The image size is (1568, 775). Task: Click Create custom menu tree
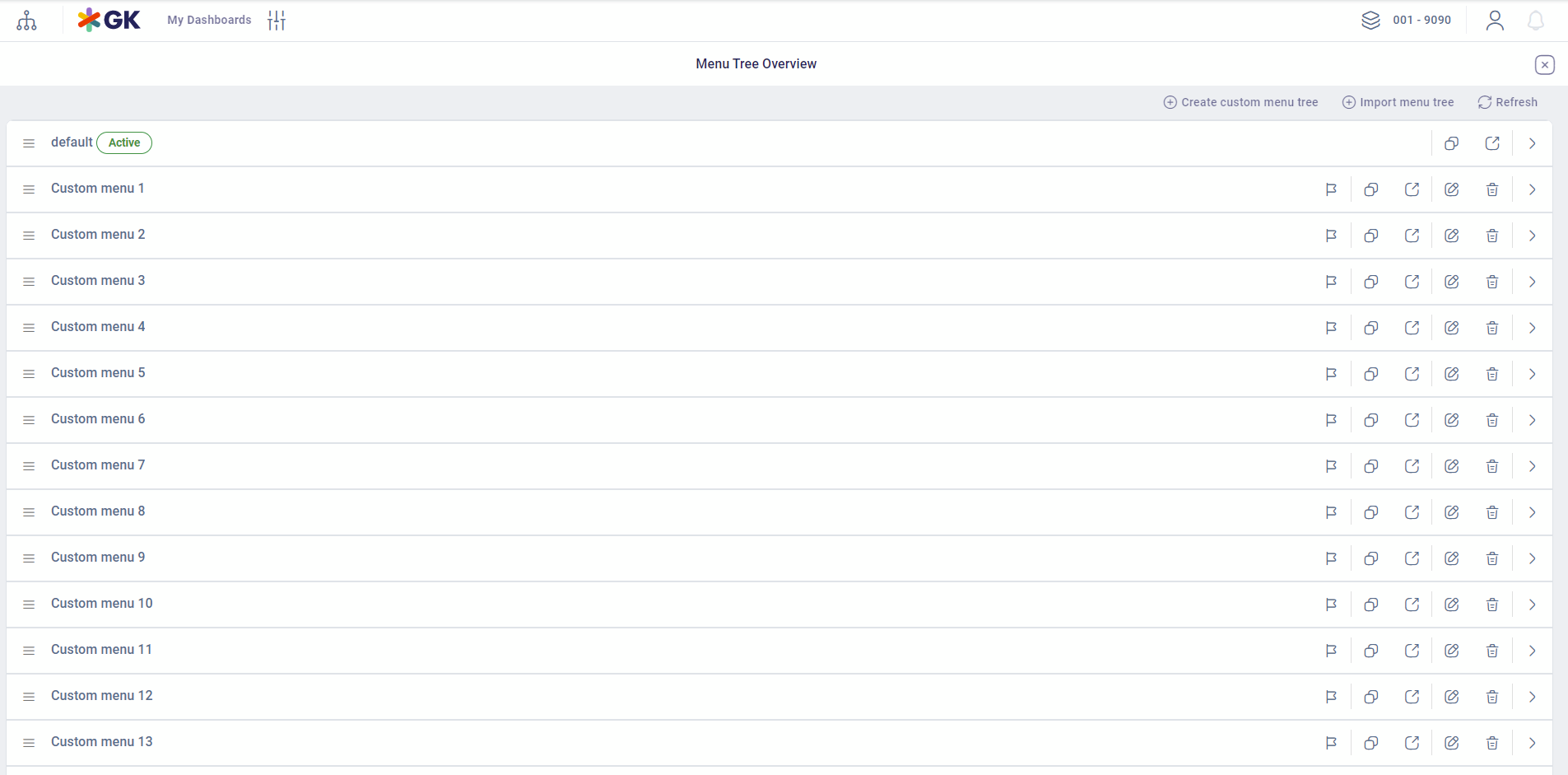(x=1240, y=102)
